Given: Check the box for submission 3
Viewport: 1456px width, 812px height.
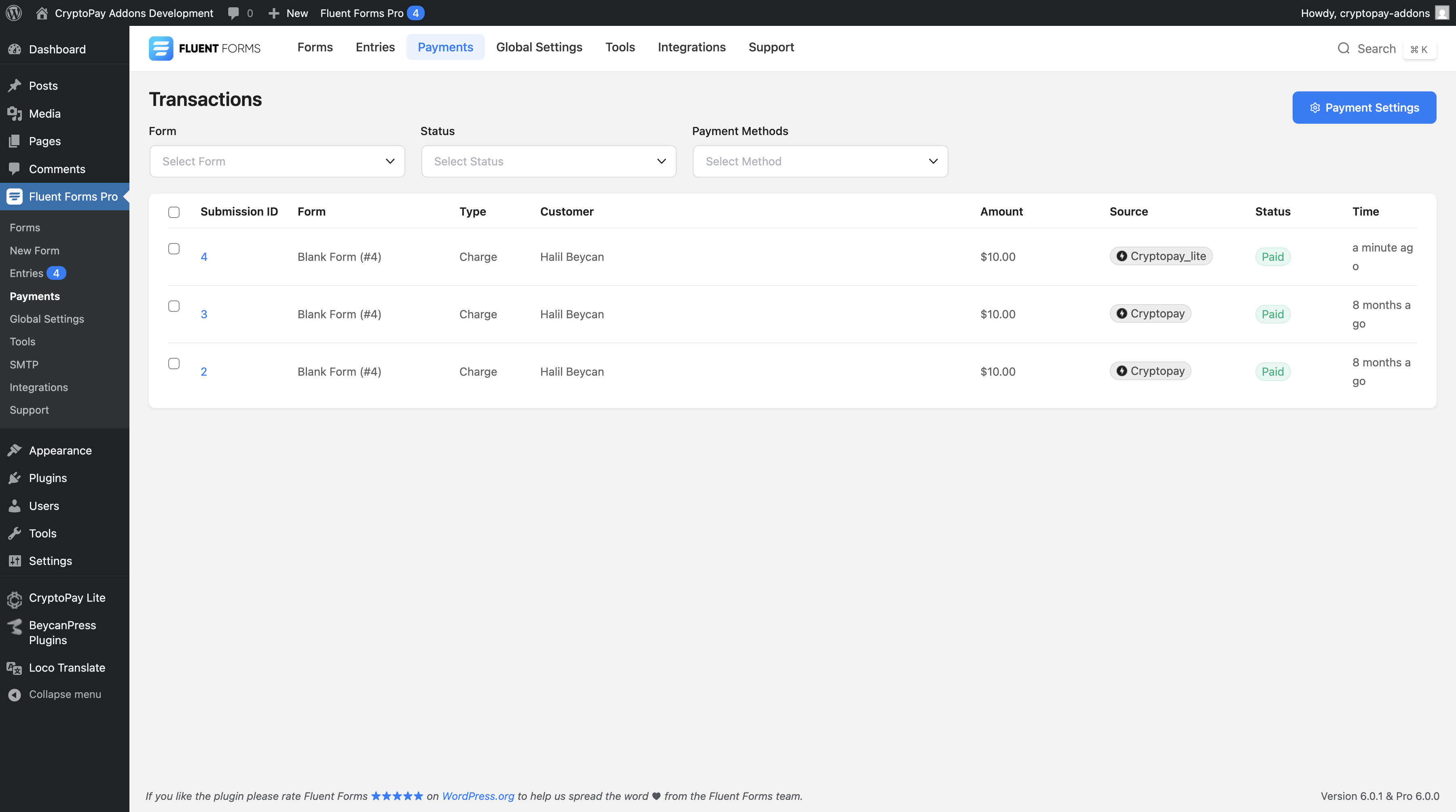Looking at the screenshot, I should [174, 306].
